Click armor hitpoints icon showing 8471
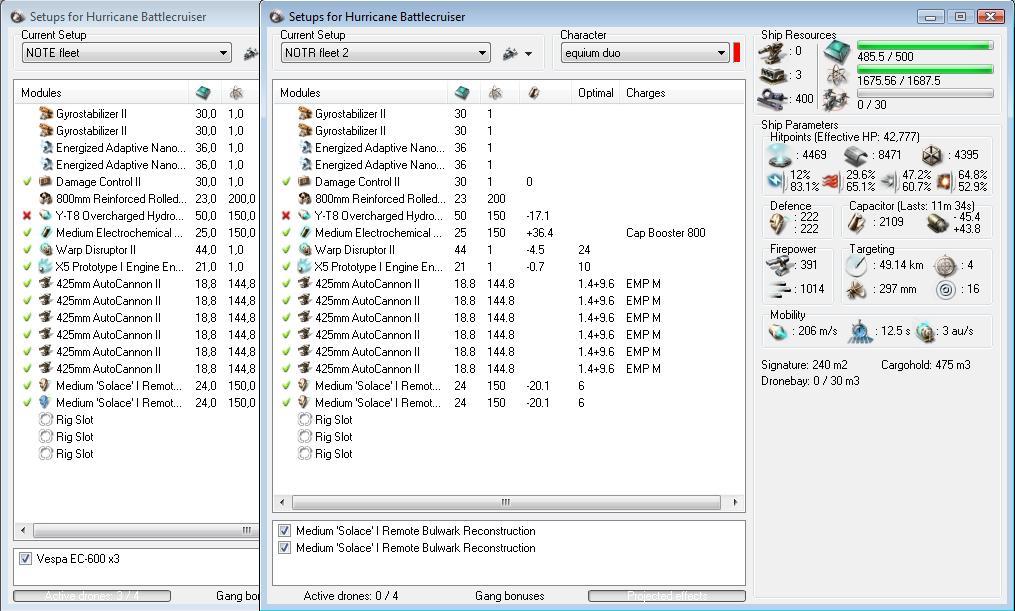 [x=856, y=155]
